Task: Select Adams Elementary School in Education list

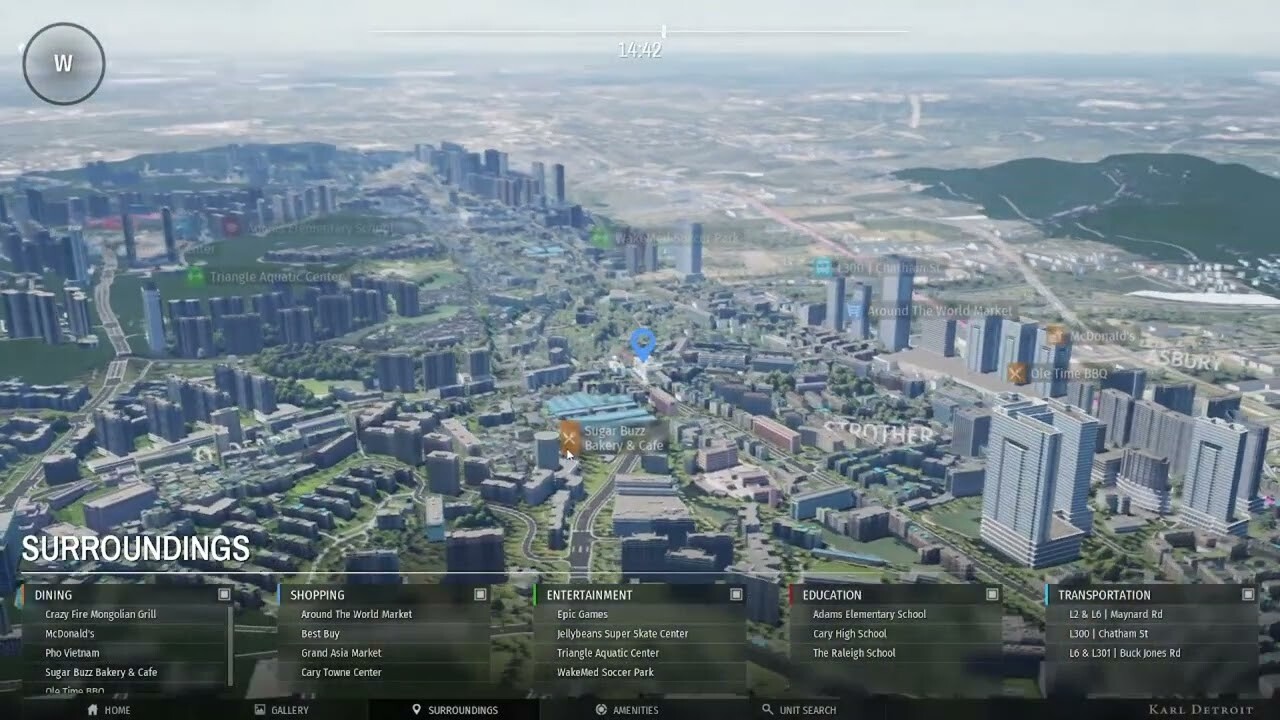Action: [870, 614]
